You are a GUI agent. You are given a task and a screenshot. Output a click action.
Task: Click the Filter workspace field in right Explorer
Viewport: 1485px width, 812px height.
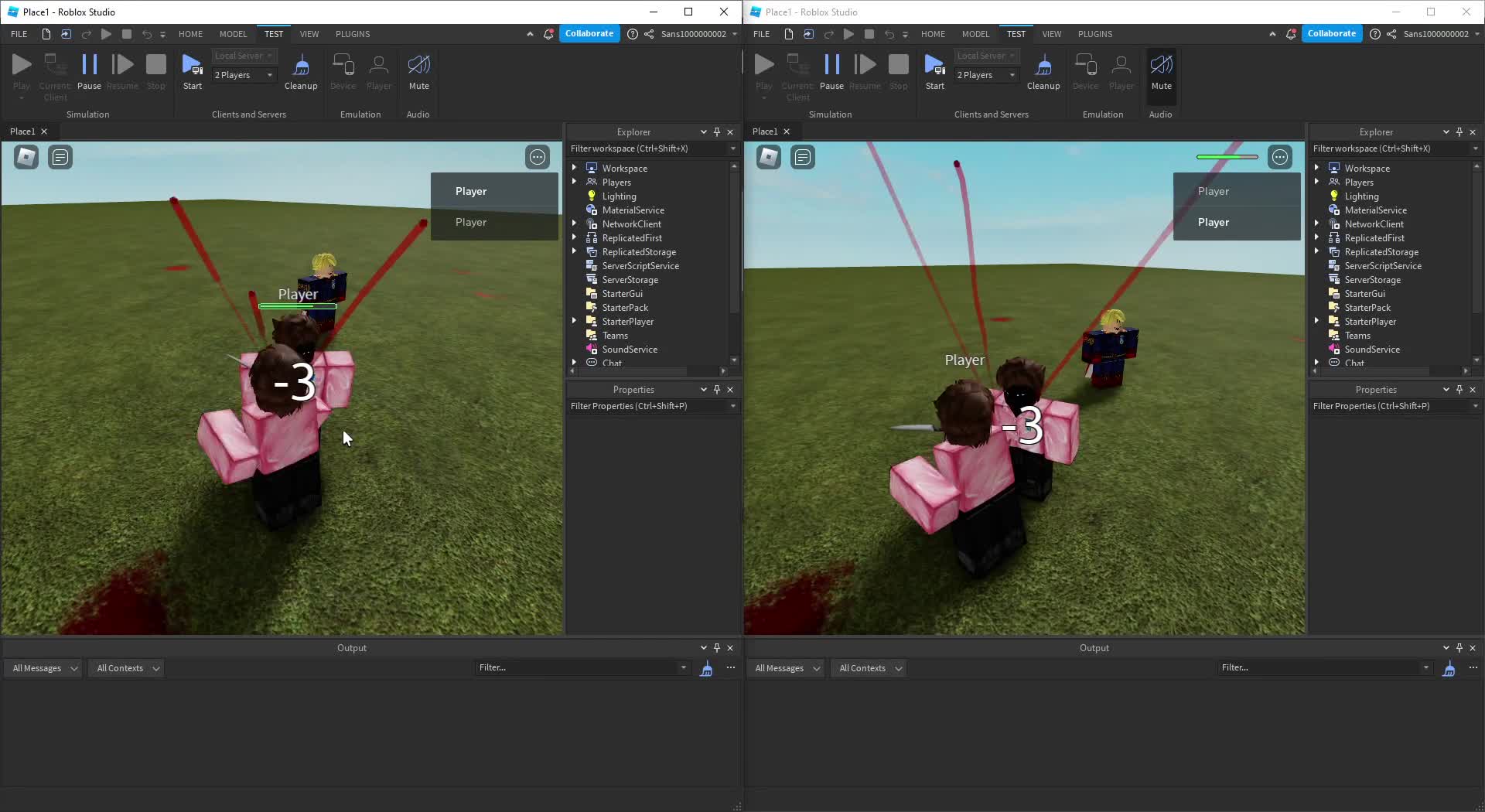click(x=1388, y=148)
